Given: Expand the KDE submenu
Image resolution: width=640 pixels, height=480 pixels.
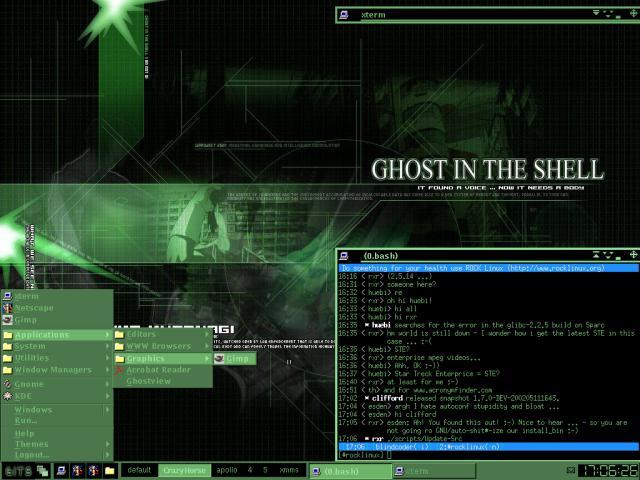Looking at the screenshot, I should [x=57, y=396].
